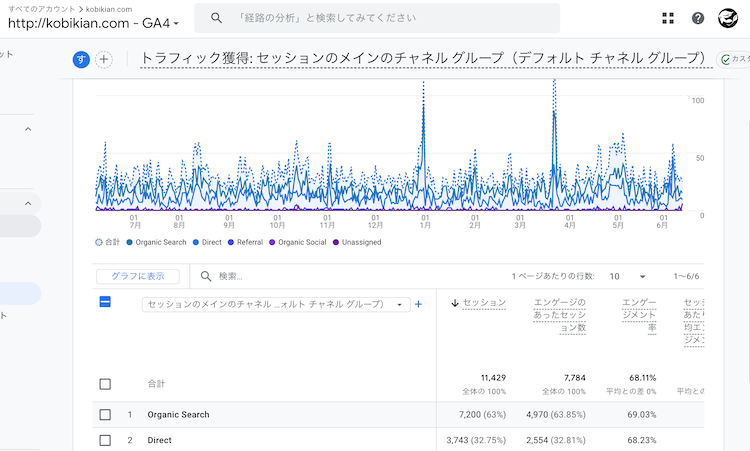
Task: Click the kobikian.com breadcrumb link
Action: [x=109, y=9]
